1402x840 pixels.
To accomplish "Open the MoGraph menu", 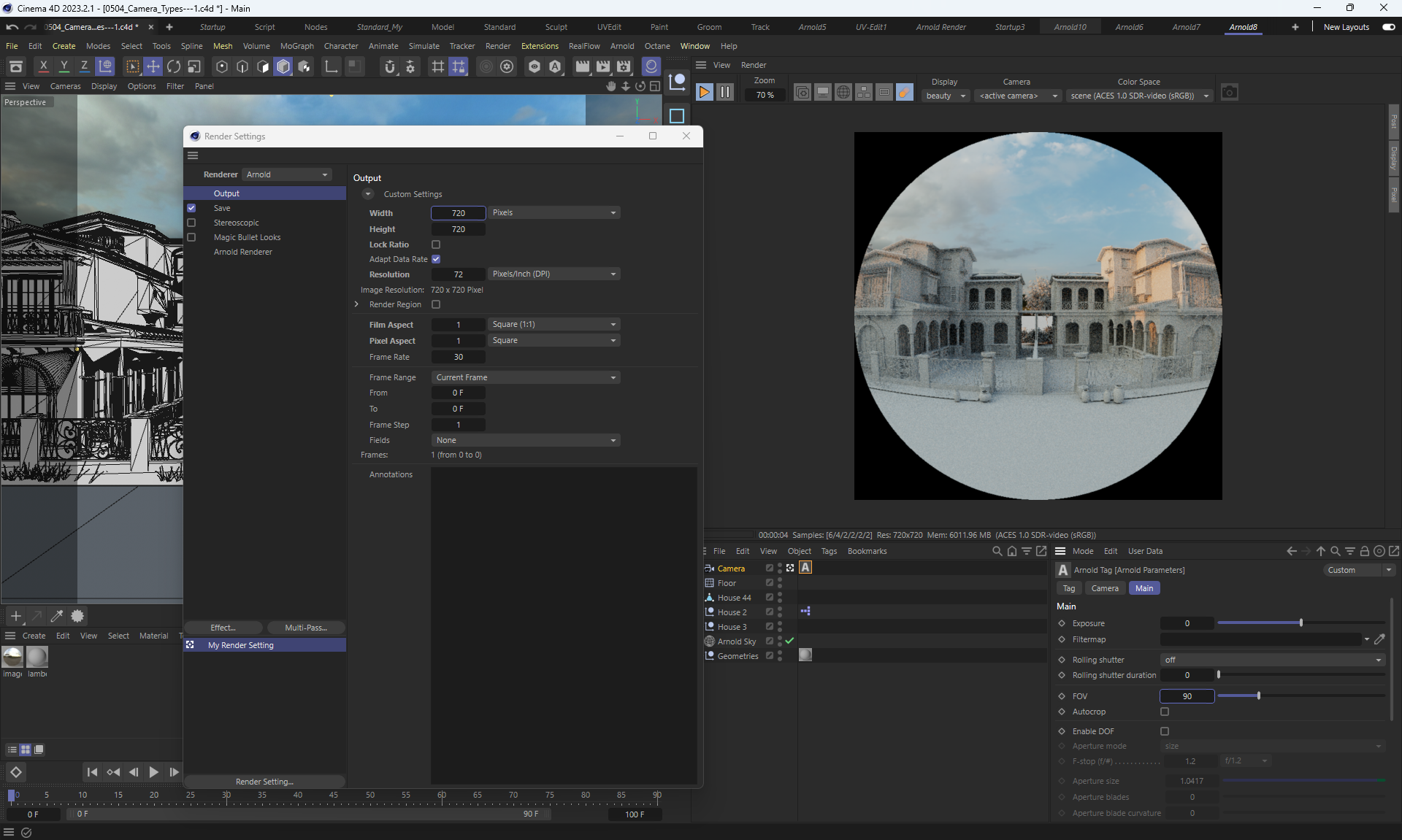I will click(x=296, y=46).
